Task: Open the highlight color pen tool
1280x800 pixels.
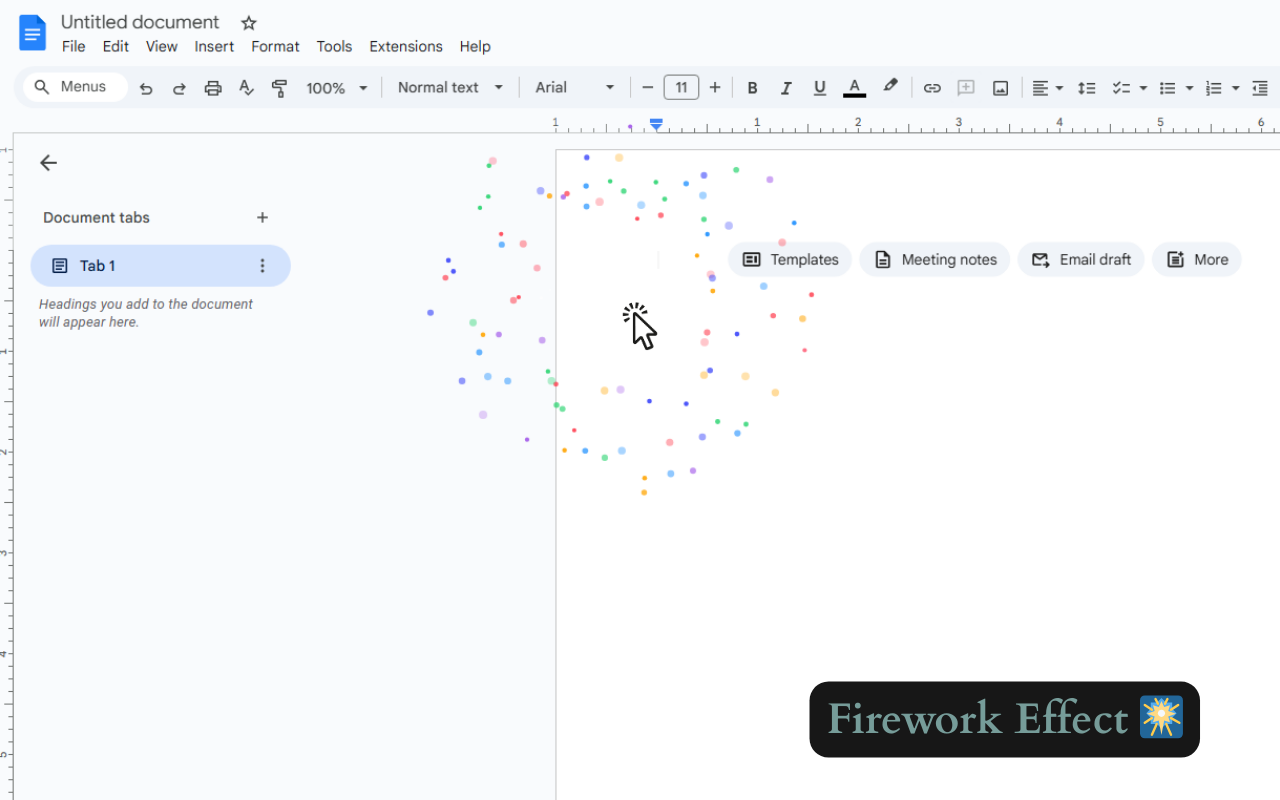Action: tap(890, 87)
